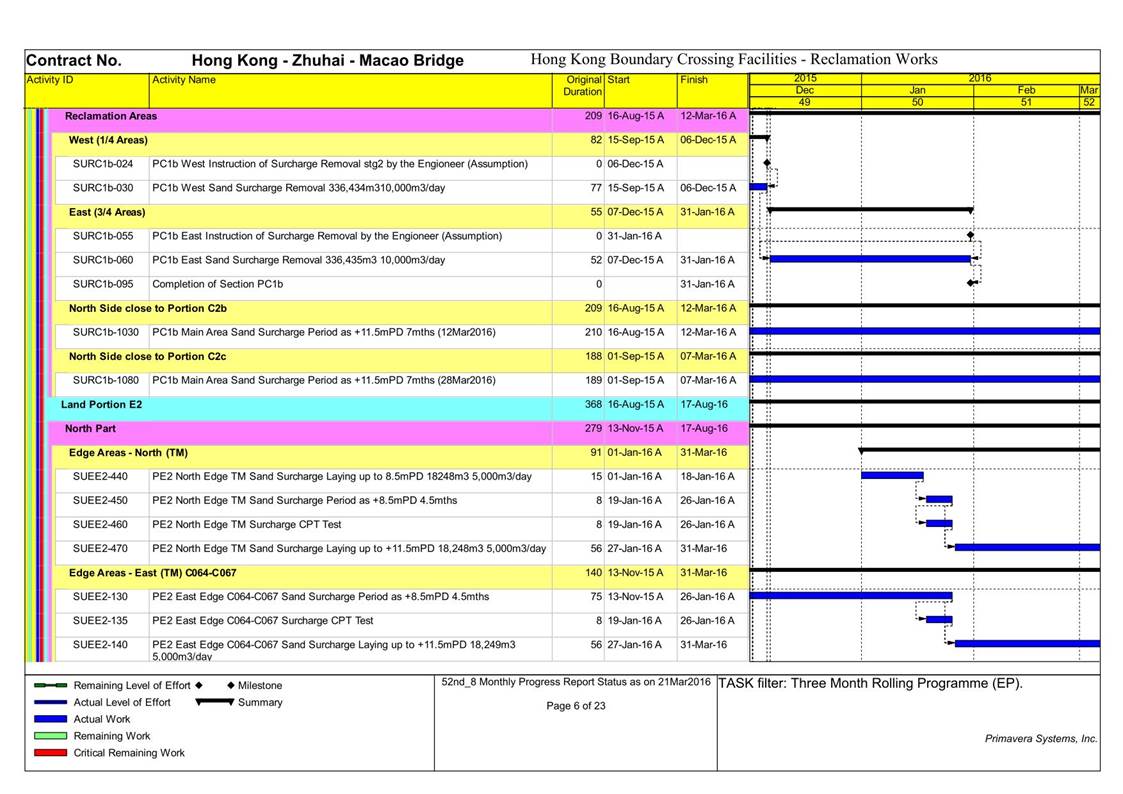Click the SURC1b-060 blue Gantt bar

coord(870,259)
